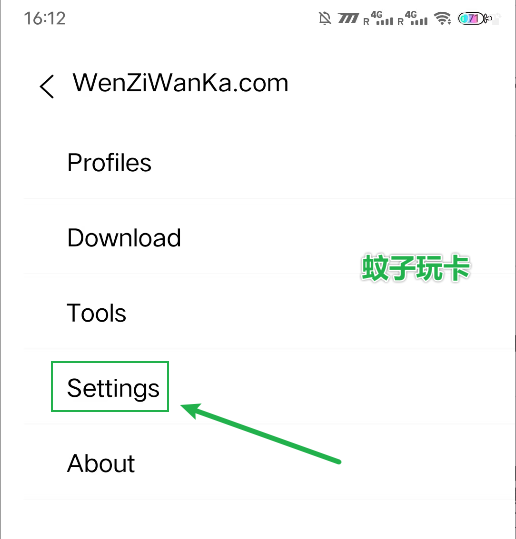The height and width of the screenshot is (539, 516).
Task: Click the green 蚊子玩卡 watermark text
Action: tap(416, 268)
